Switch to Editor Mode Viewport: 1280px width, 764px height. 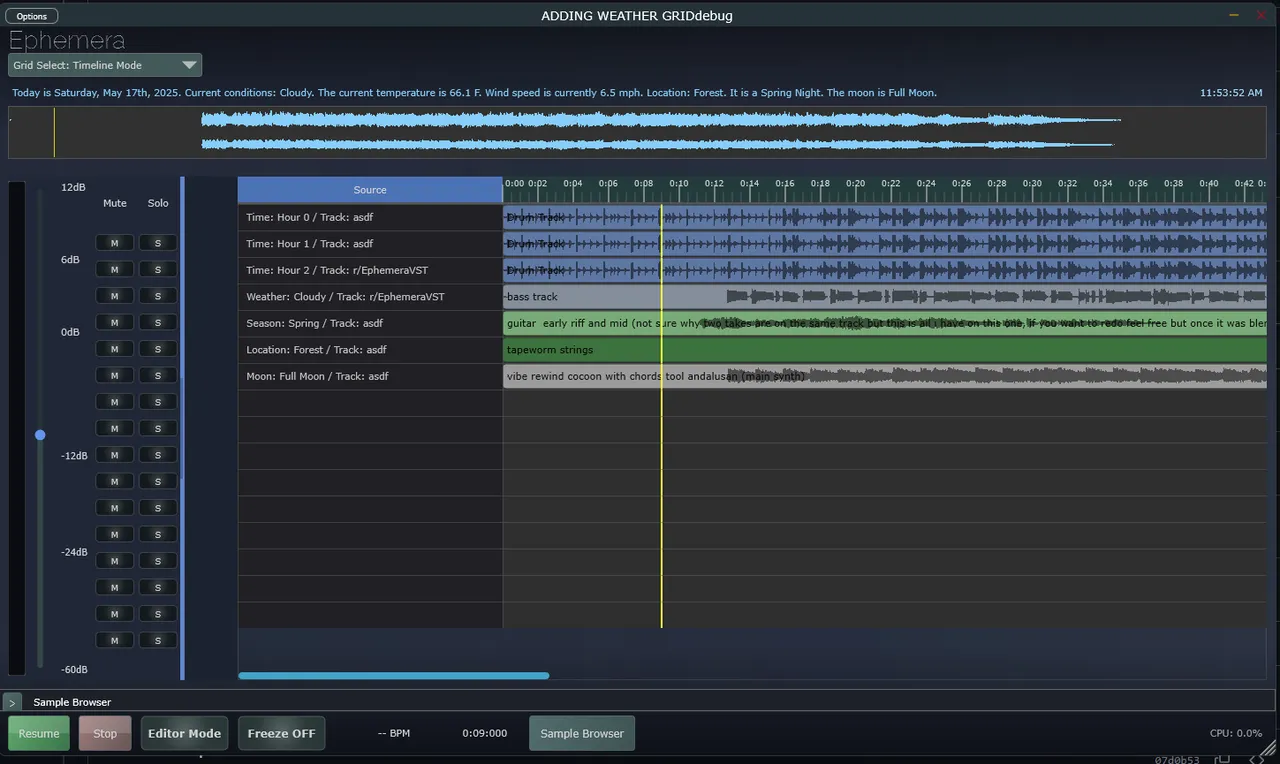(184, 733)
